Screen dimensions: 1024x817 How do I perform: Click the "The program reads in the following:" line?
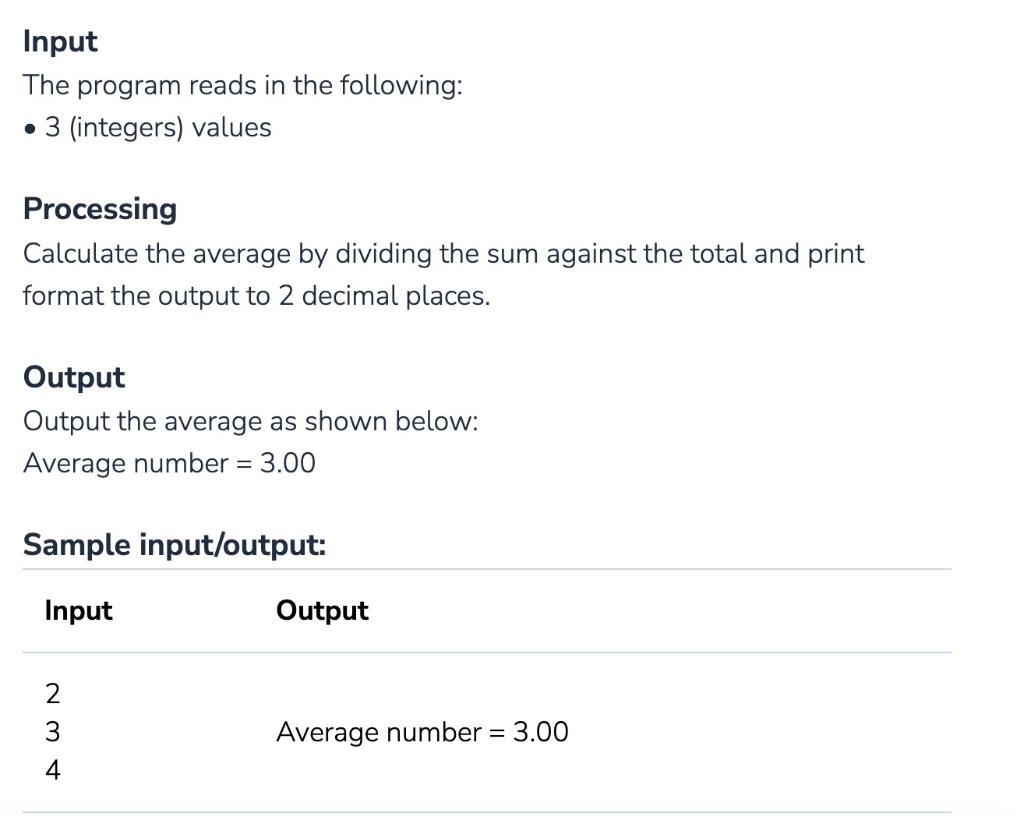tap(242, 86)
